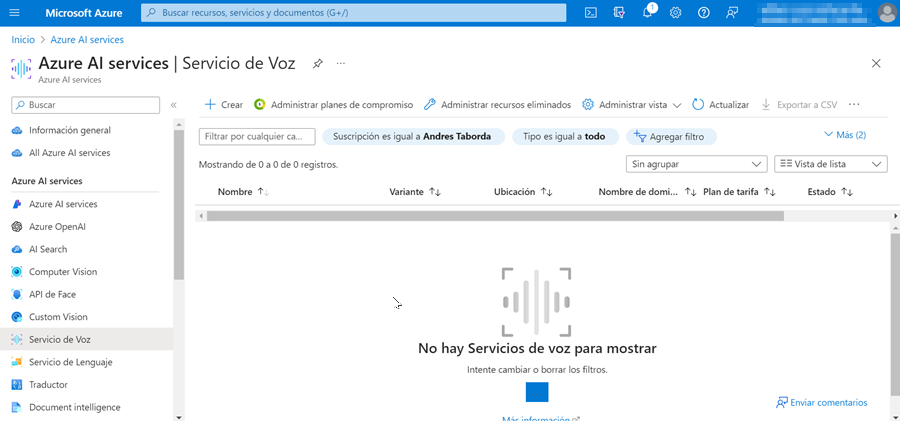The height and width of the screenshot is (421, 900).
Task: Expand the Más (2) filters
Action: tap(845, 135)
